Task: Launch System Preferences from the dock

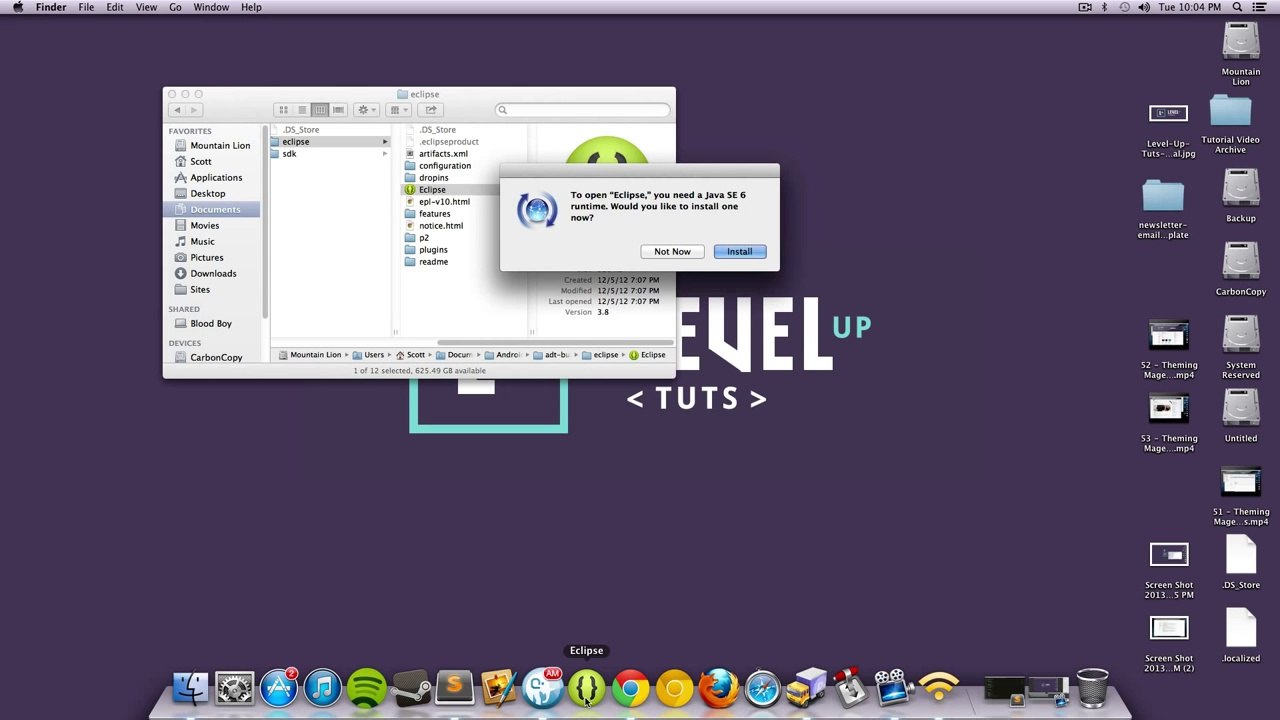Action: click(235, 688)
